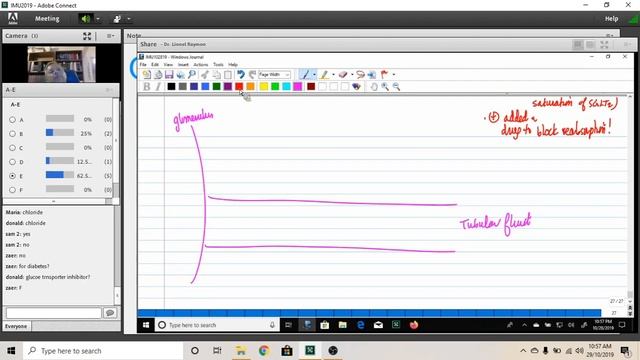Click the Insert/Remove Space tool
The image size is (640, 360).
click(x=372, y=74)
